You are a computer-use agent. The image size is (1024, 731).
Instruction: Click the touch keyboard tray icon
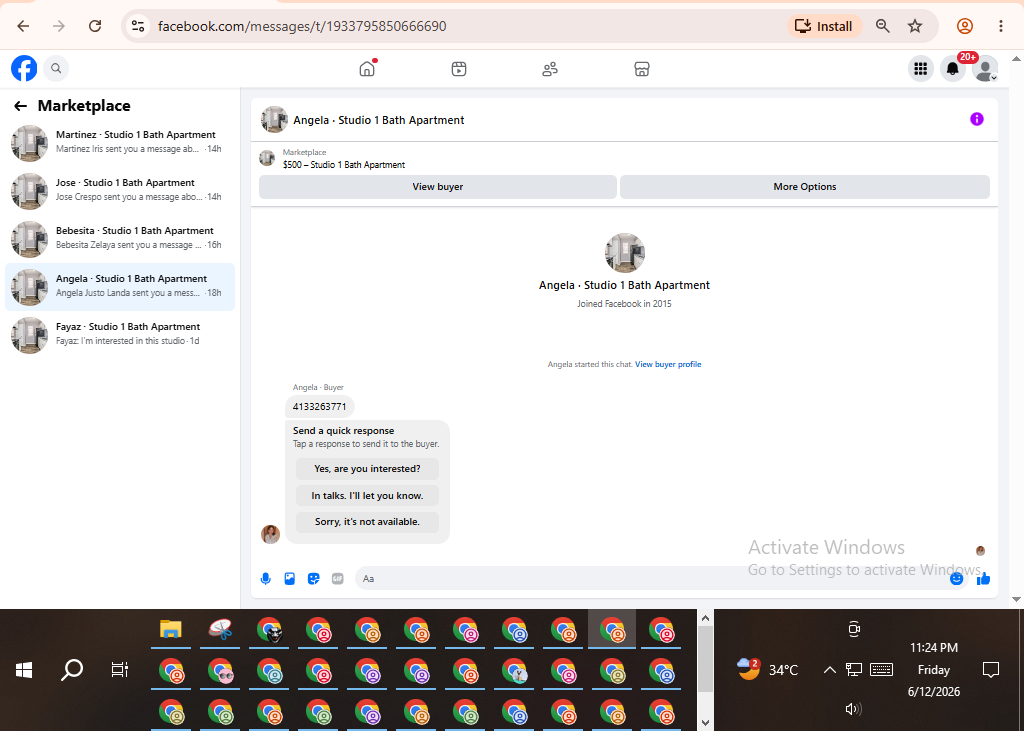tap(882, 670)
